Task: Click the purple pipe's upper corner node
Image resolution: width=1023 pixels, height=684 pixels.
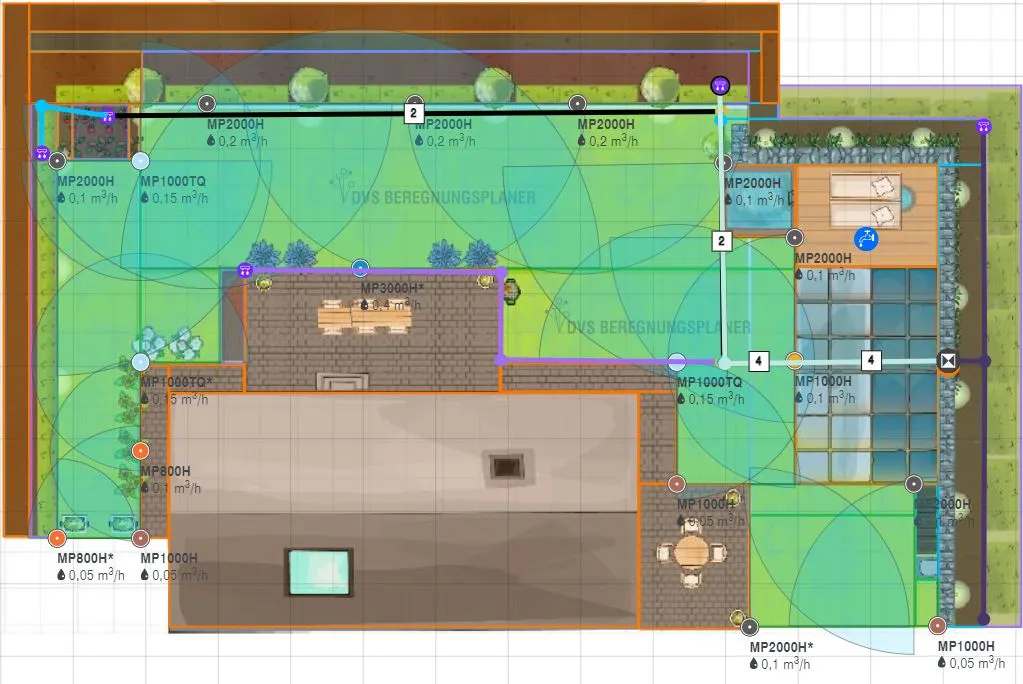Action: [501, 271]
